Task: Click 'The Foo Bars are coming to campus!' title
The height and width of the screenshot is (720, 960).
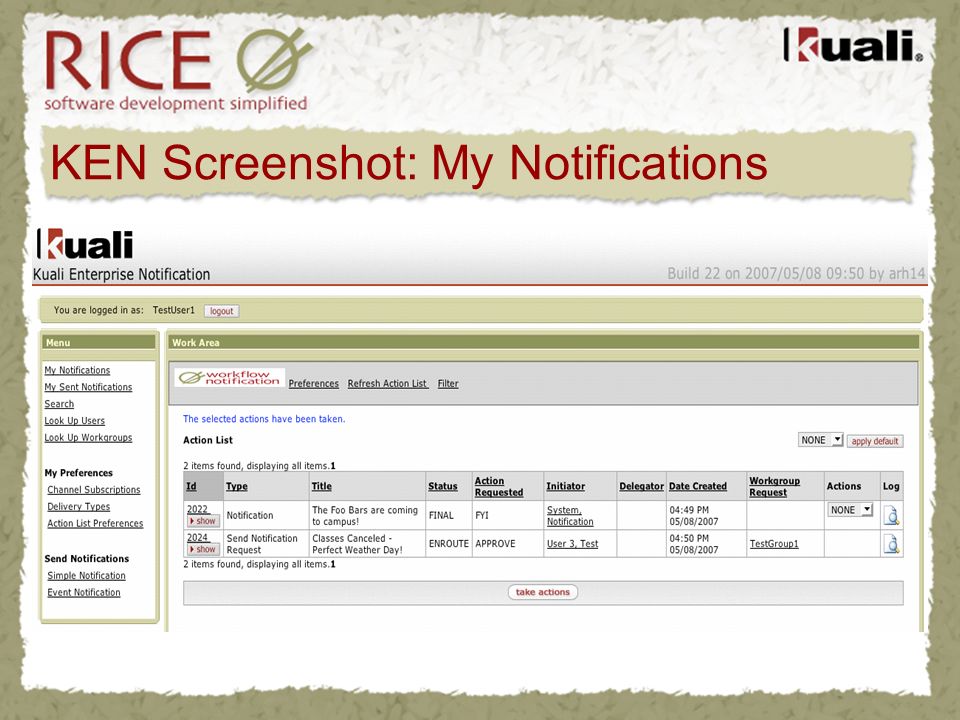Action: [365, 516]
